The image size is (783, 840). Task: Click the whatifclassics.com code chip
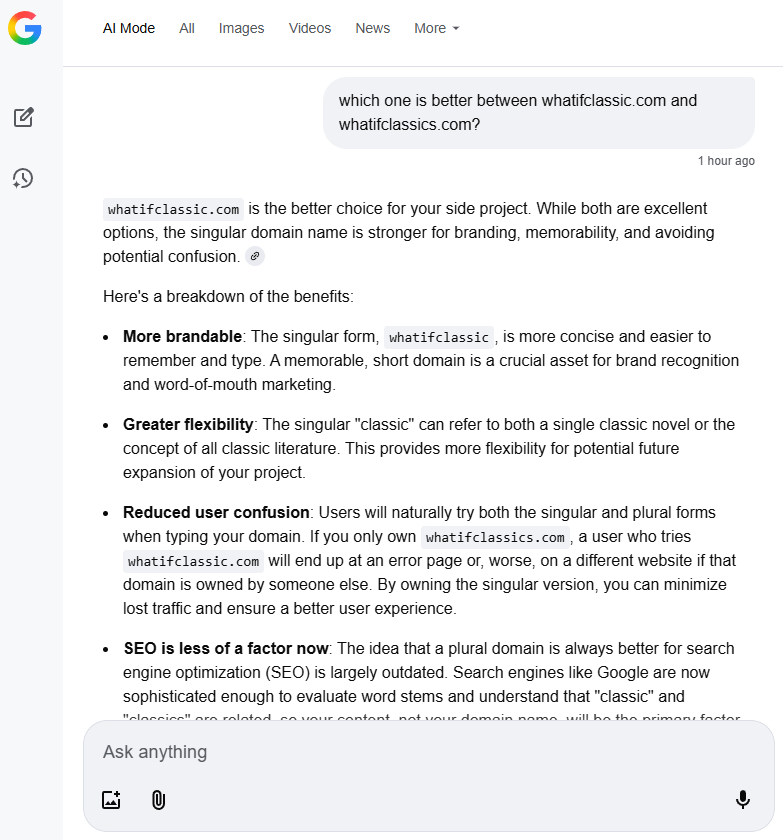[495, 538]
